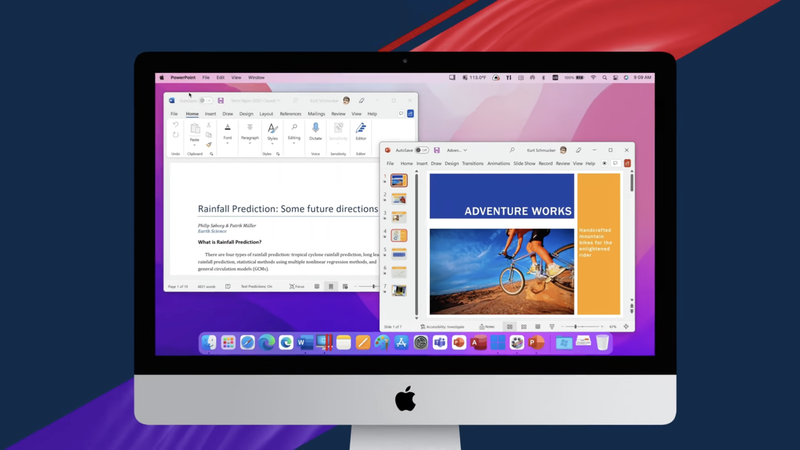Open the Transitions tab in PowerPoint
Viewport: 800px width, 450px height.
coord(472,163)
